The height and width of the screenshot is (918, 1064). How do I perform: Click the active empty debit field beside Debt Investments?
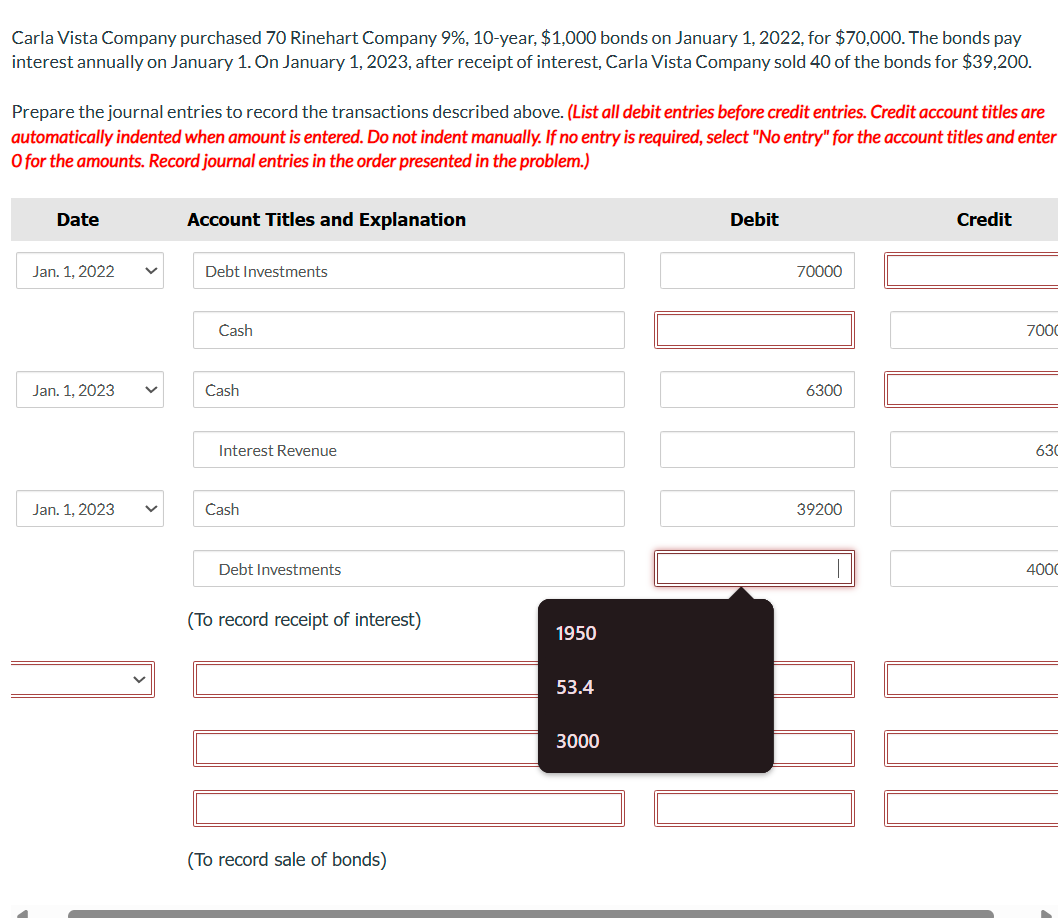[754, 568]
